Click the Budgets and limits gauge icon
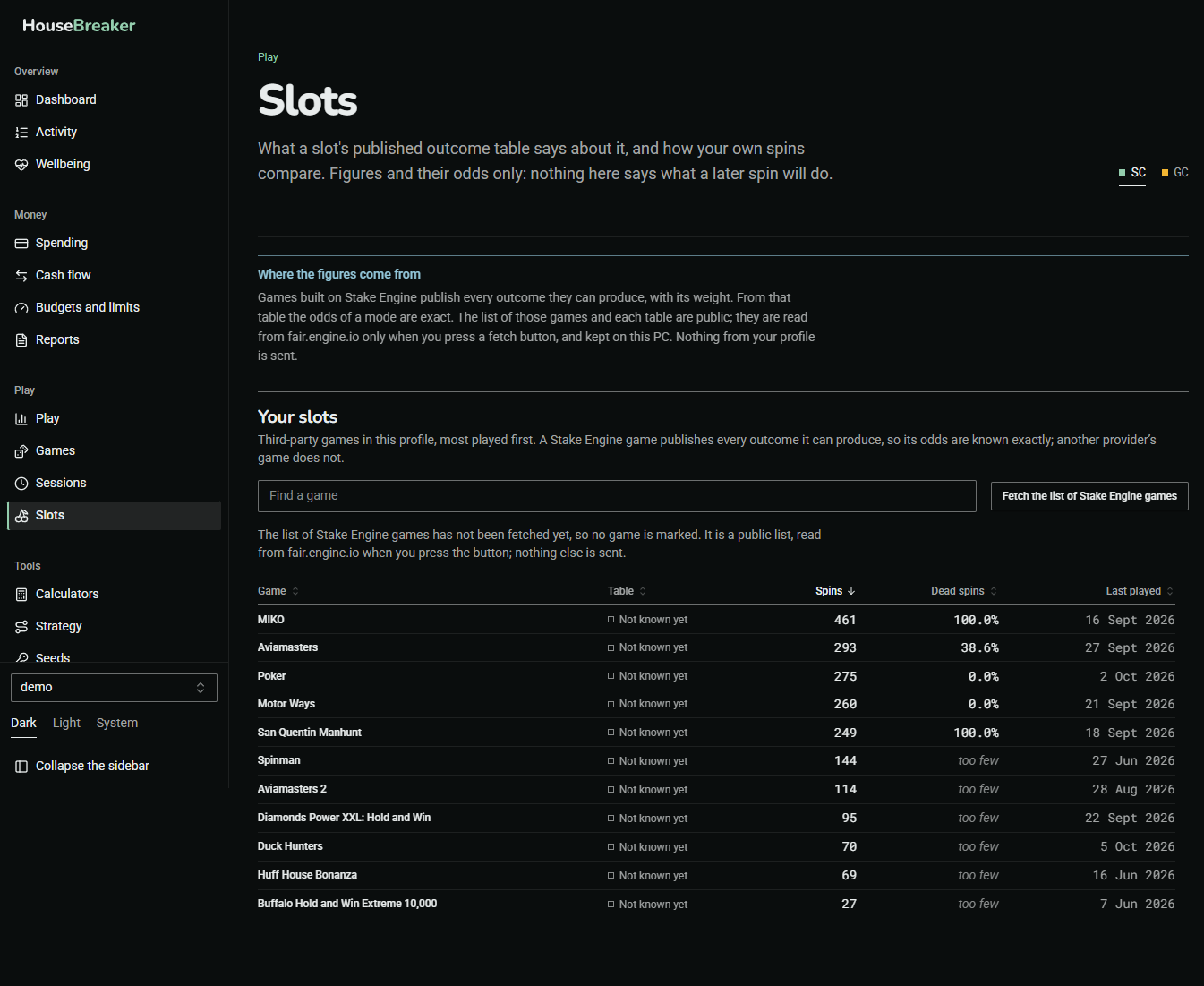1204x986 pixels. (21, 308)
